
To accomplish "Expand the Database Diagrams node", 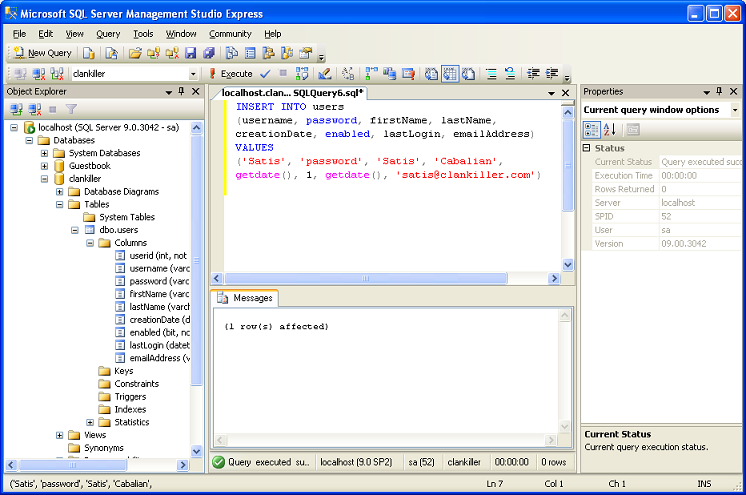I will [x=59, y=192].
